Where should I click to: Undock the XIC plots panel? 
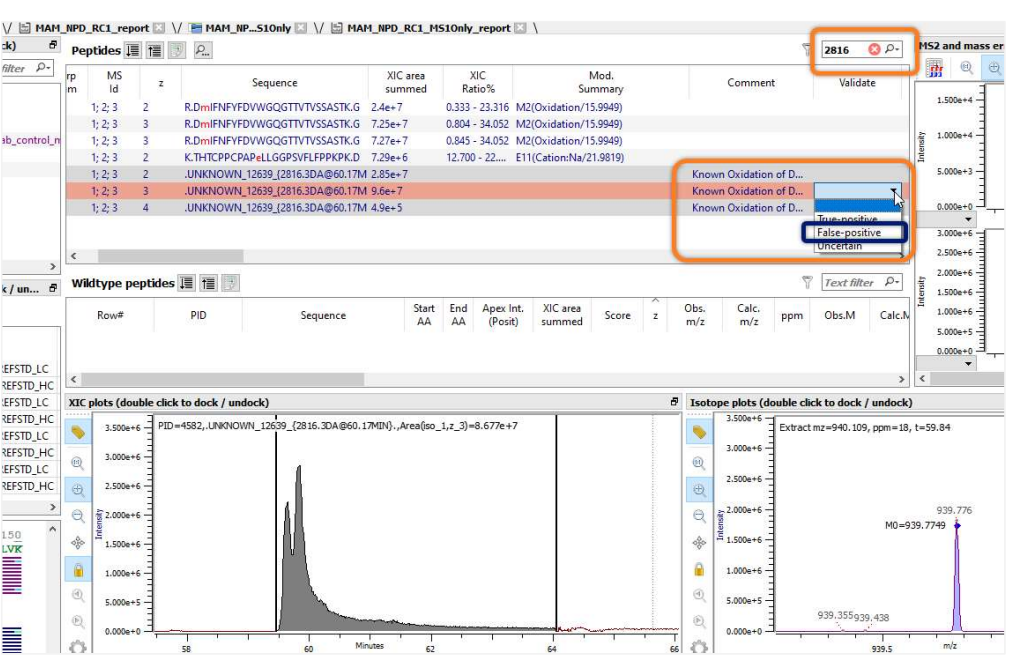674,402
